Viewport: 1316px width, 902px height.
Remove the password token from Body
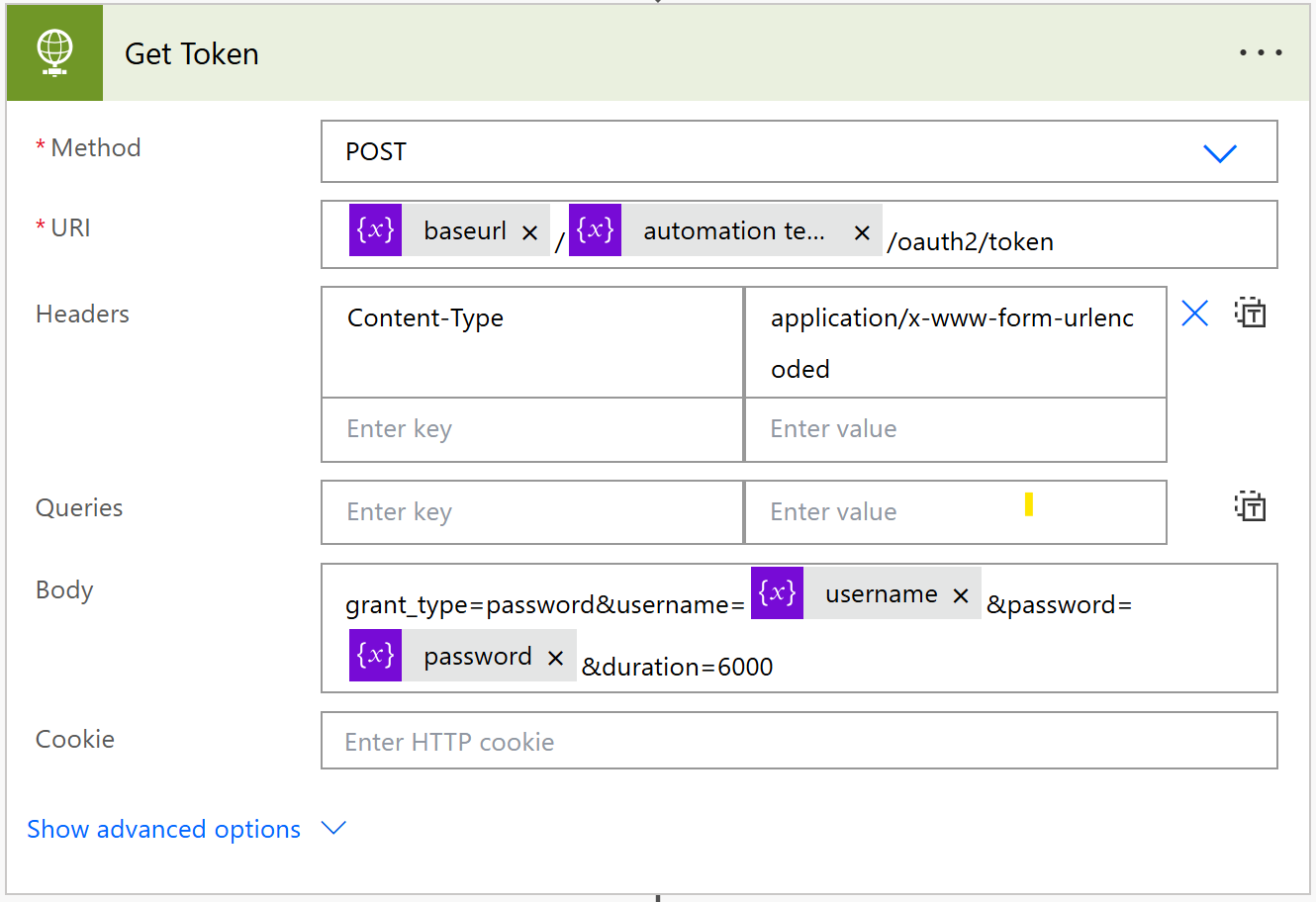[555, 655]
